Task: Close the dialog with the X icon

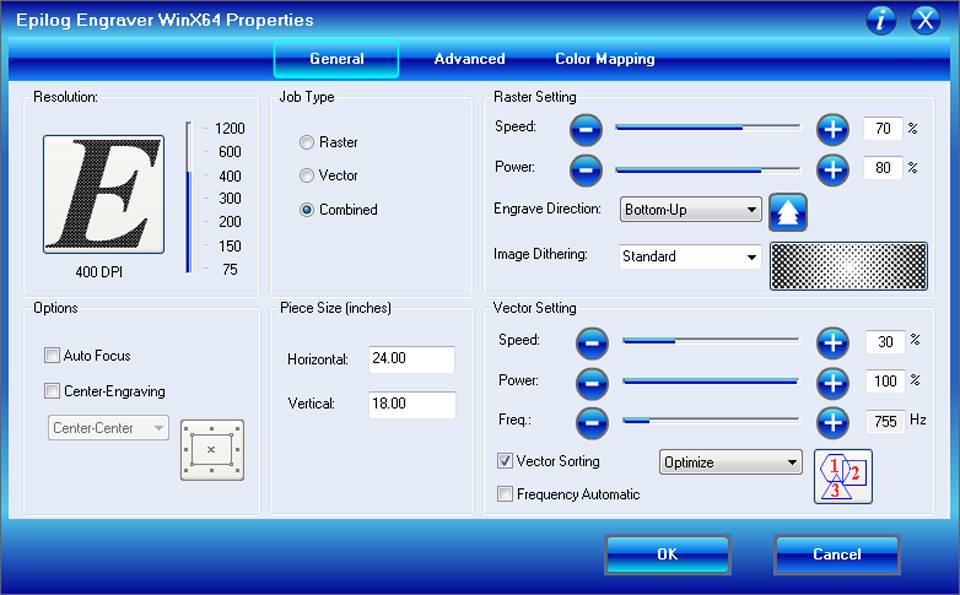Action: pyautogui.click(x=925, y=20)
